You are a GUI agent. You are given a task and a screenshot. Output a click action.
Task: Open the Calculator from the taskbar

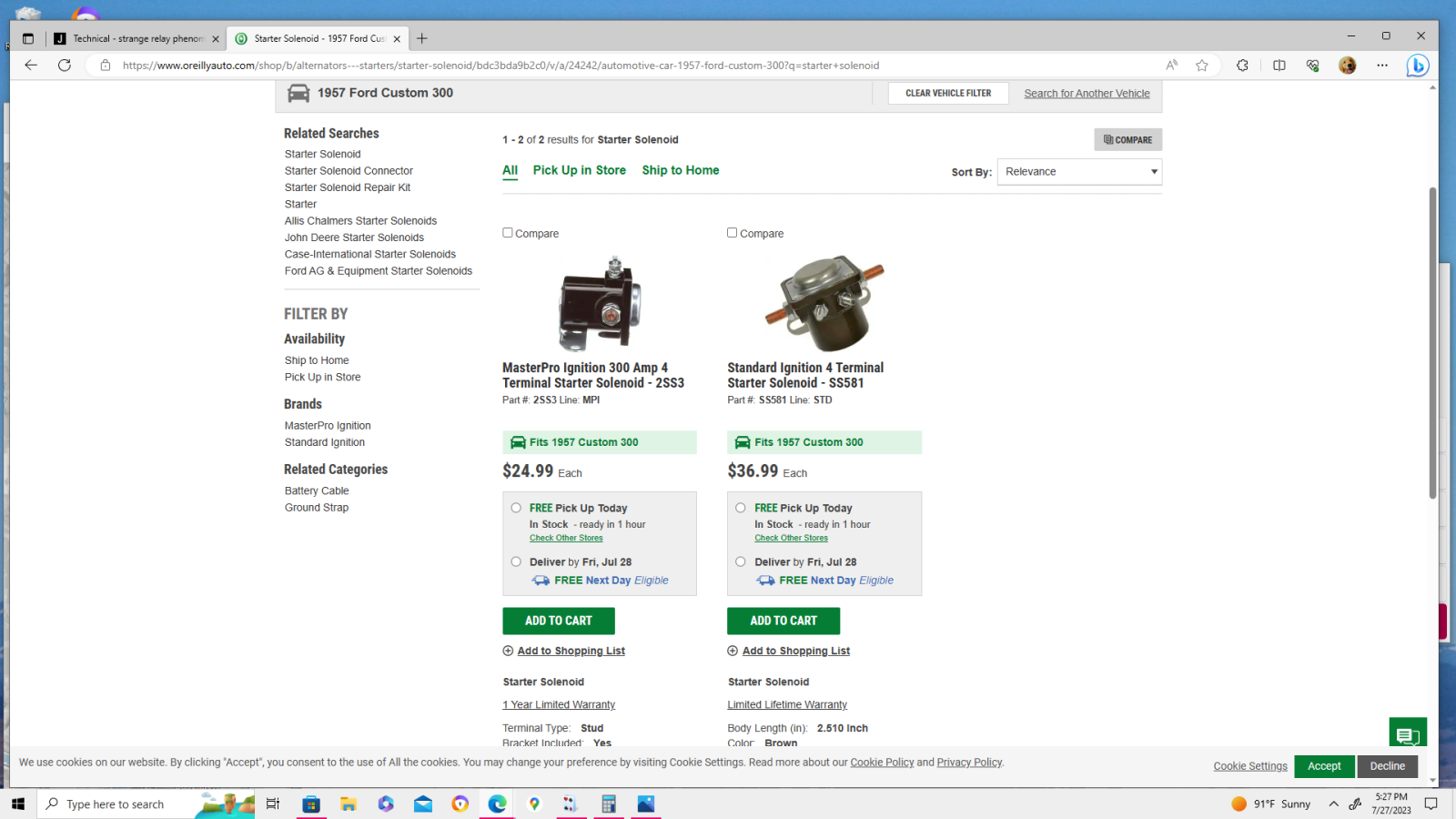point(609,804)
